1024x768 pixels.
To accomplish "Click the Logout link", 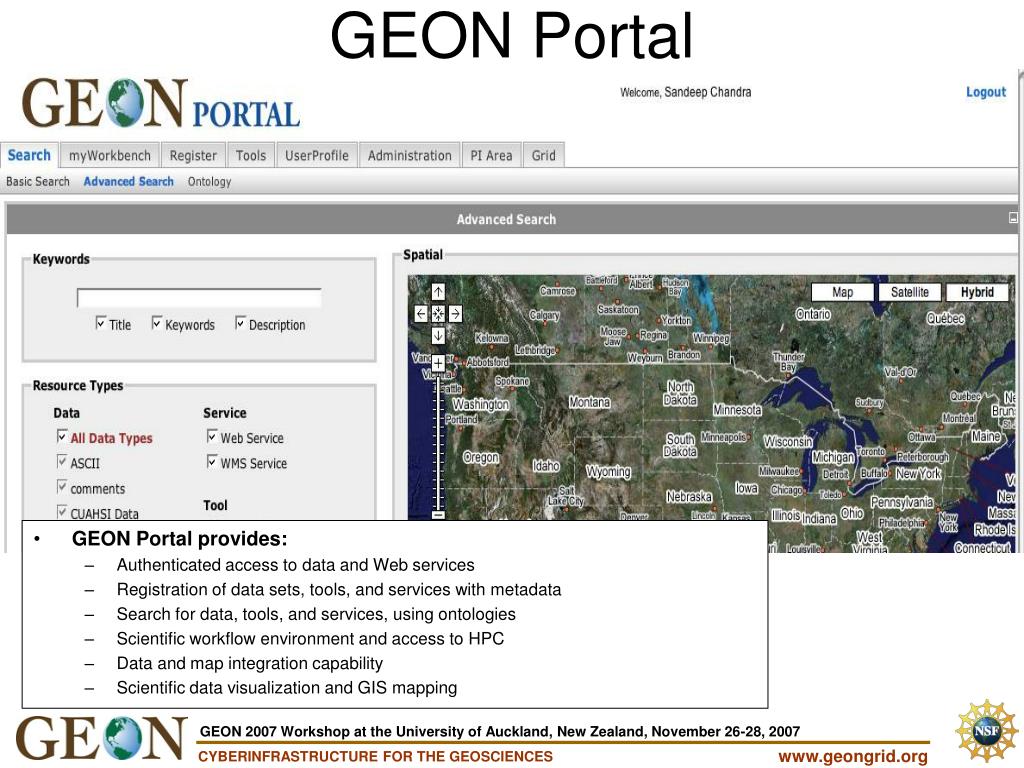I will coord(986,92).
